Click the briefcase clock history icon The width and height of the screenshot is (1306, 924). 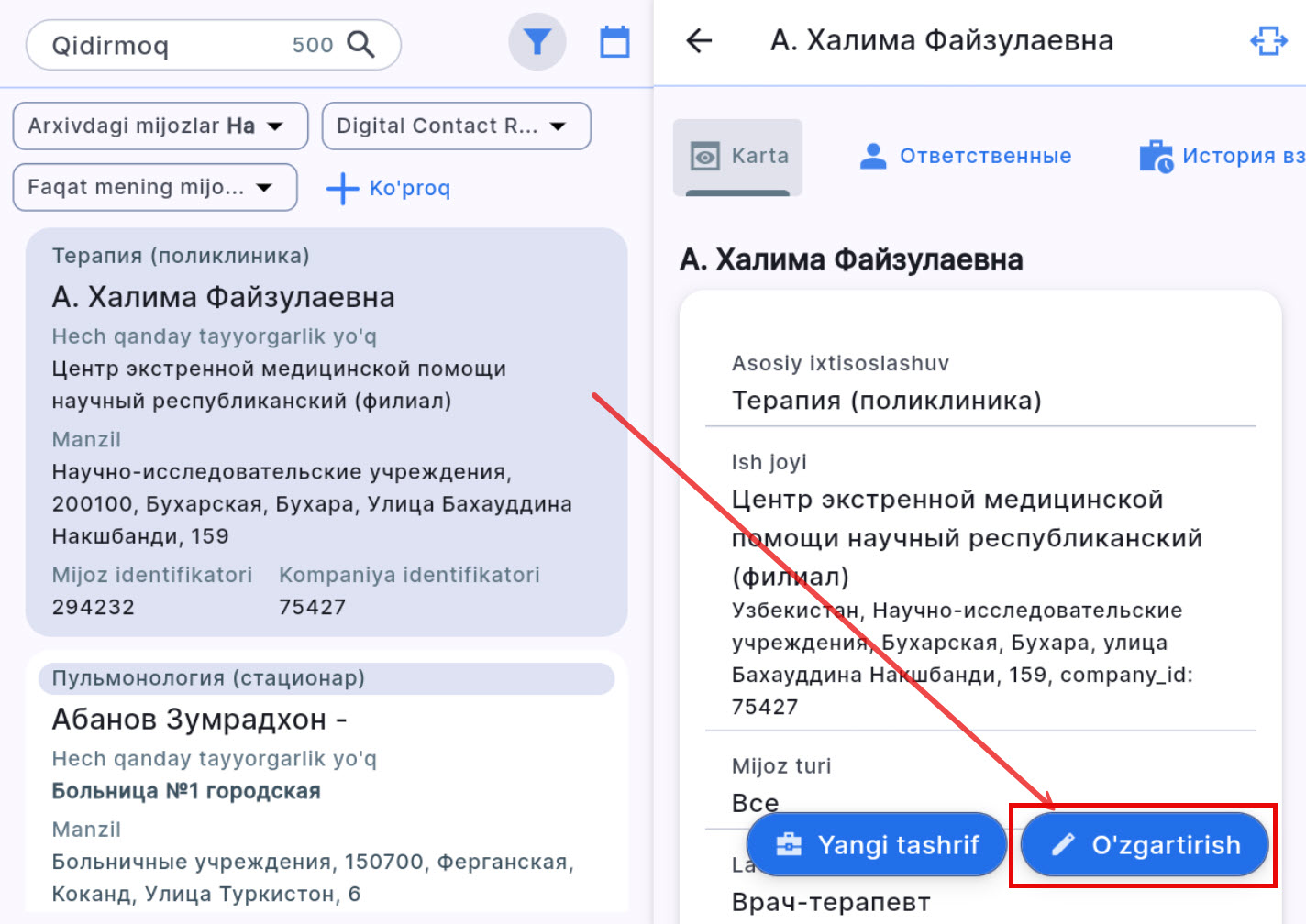pos(1156,157)
